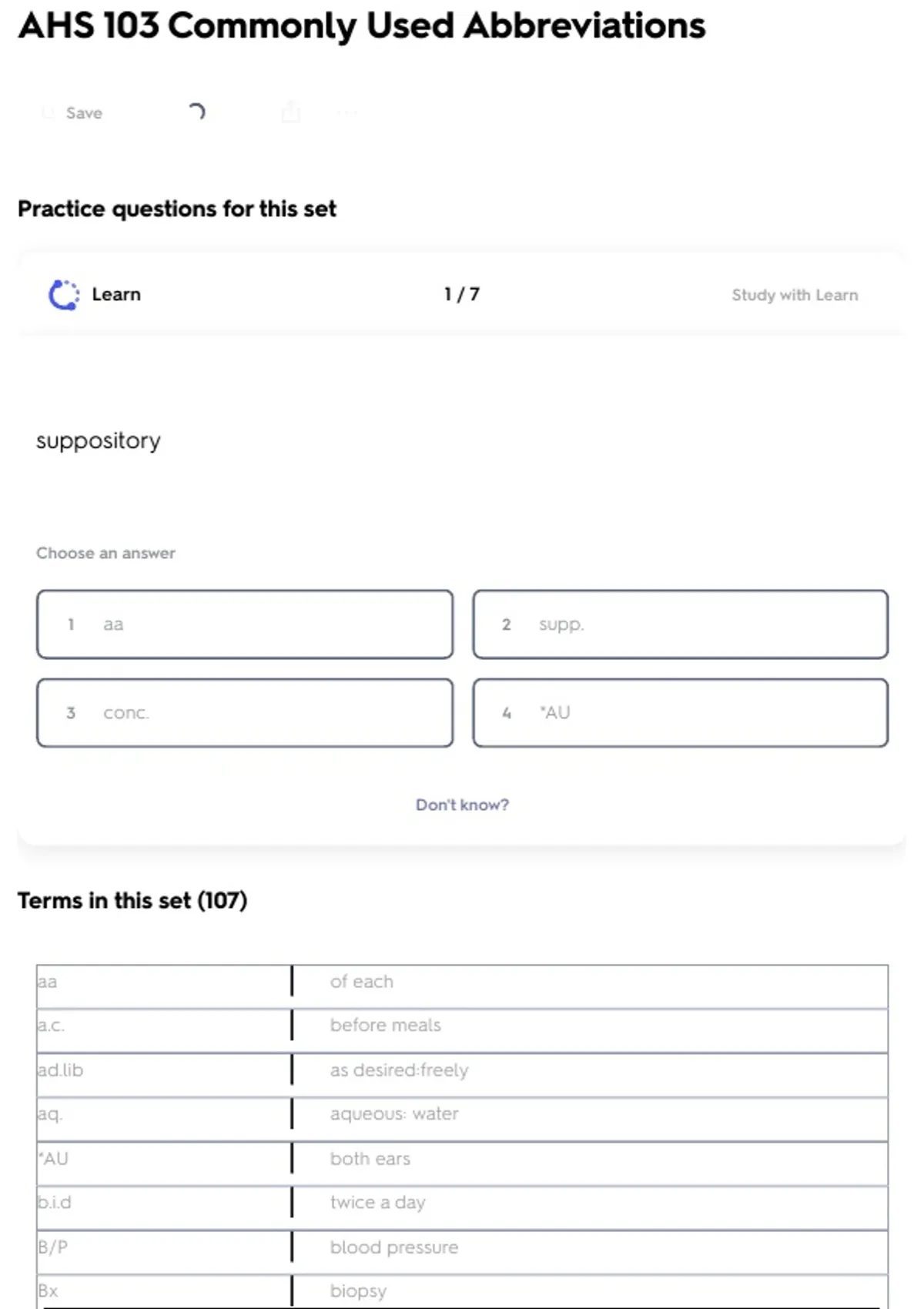Click the 'Don't know?' link
Screen dimensions: 924x1309
pyautogui.click(x=462, y=805)
